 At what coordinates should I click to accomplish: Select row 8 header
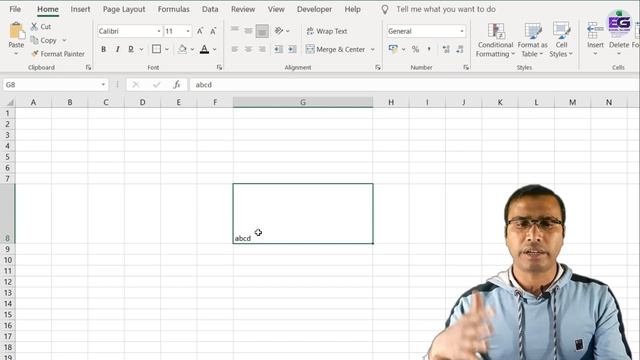click(7, 213)
